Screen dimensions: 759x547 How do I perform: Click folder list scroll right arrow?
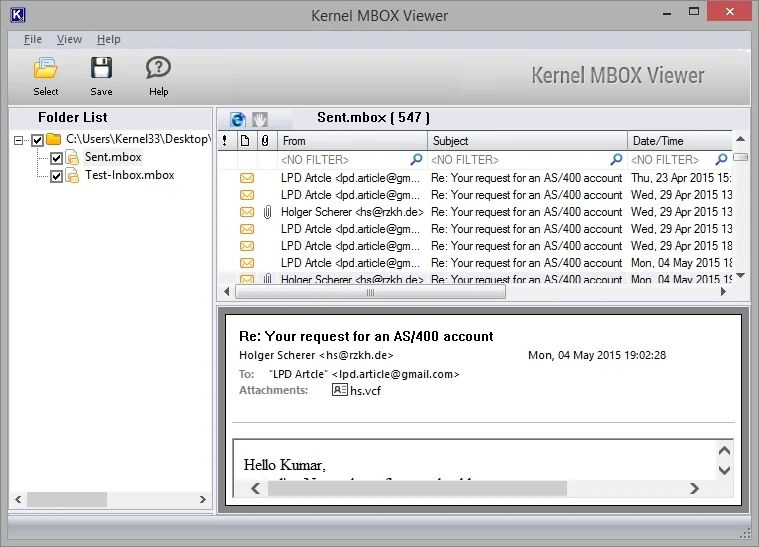203,499
